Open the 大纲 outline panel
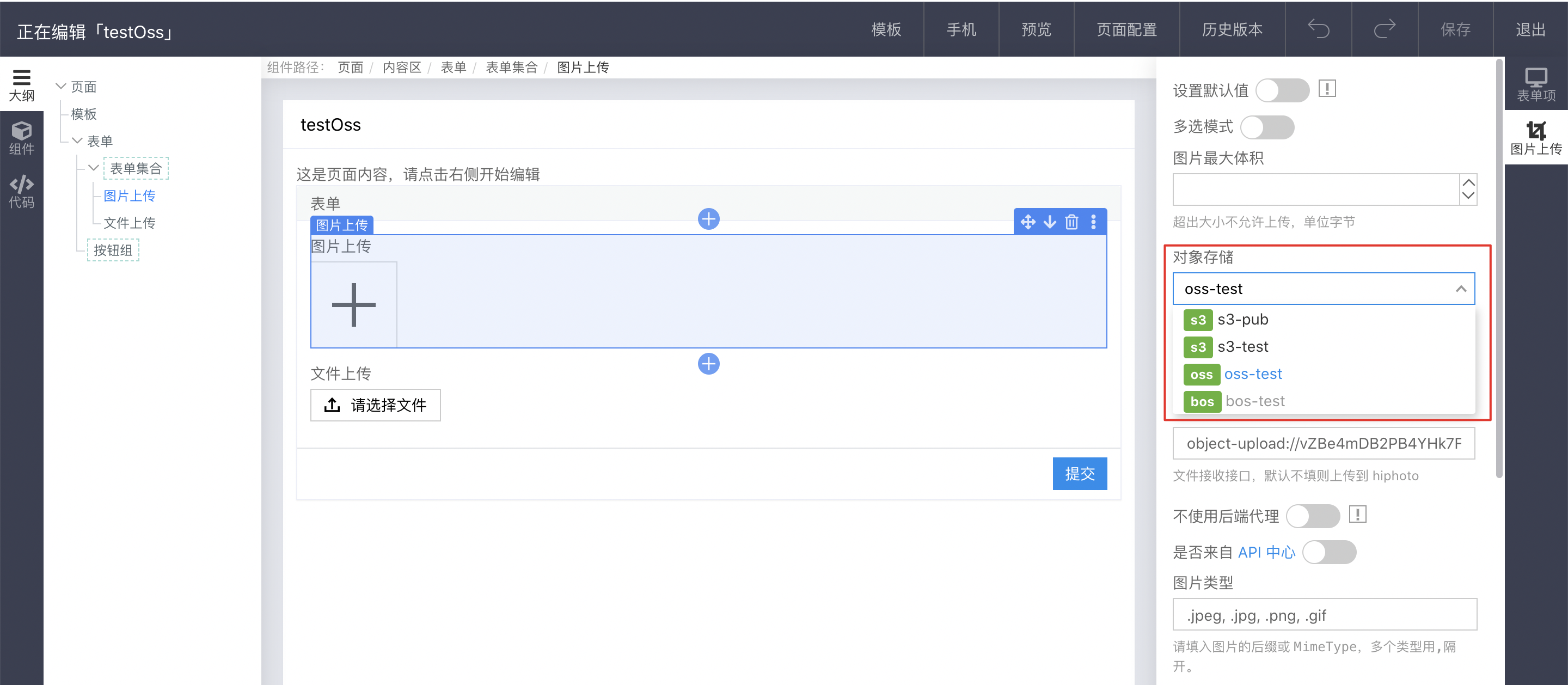1568x685 pixels. [x=21, y=85]
